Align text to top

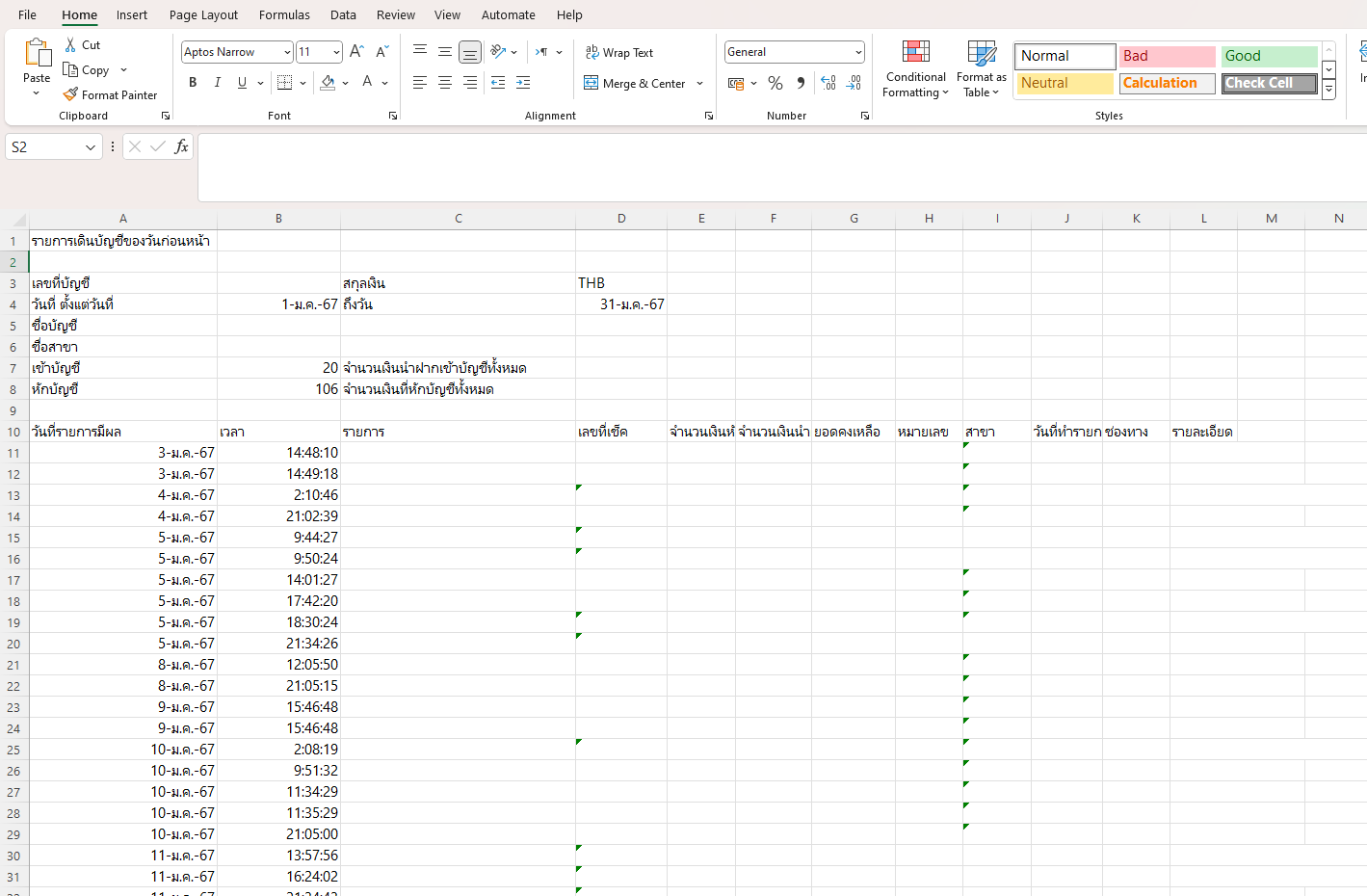pyautogui.click(x=420, y=52)
